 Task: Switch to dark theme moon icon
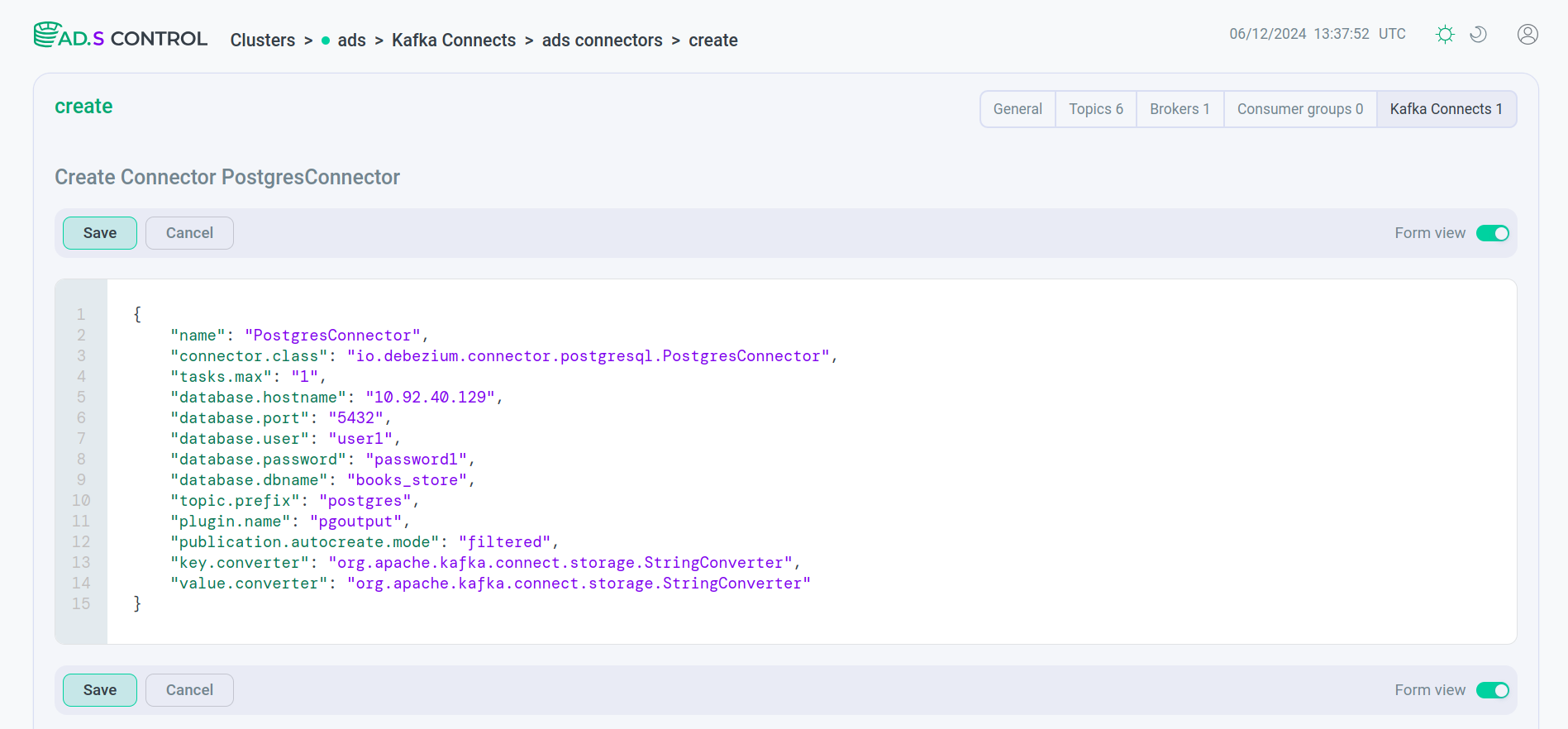pos(1478,34)
